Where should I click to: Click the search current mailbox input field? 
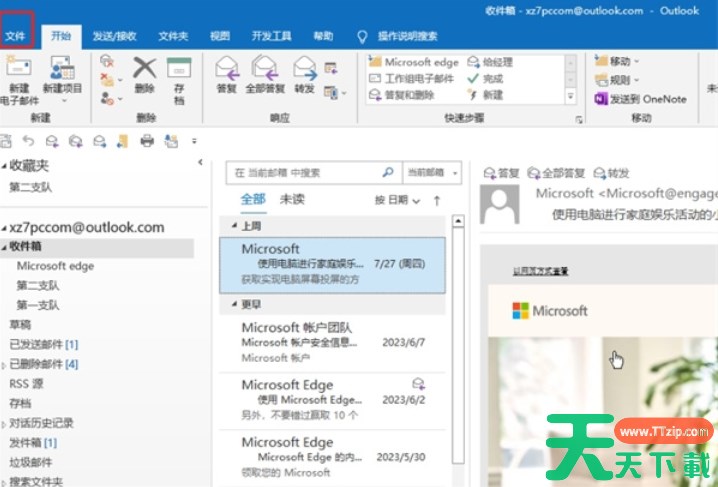[305, 172]
